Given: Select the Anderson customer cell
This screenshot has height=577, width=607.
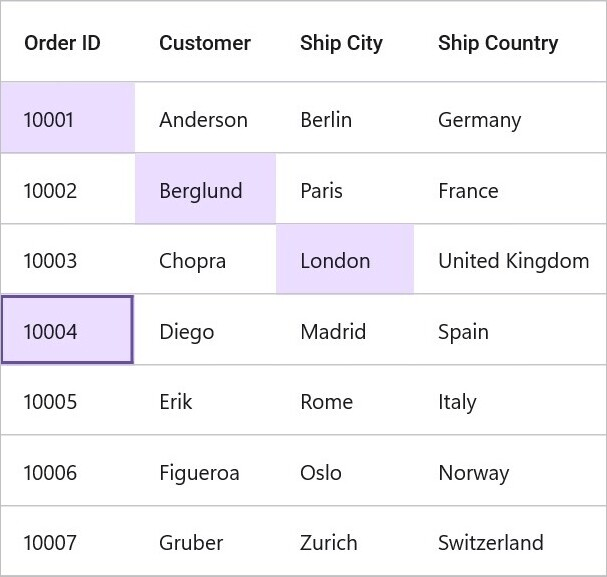Looking at the screenshot, I should point(206,117).
